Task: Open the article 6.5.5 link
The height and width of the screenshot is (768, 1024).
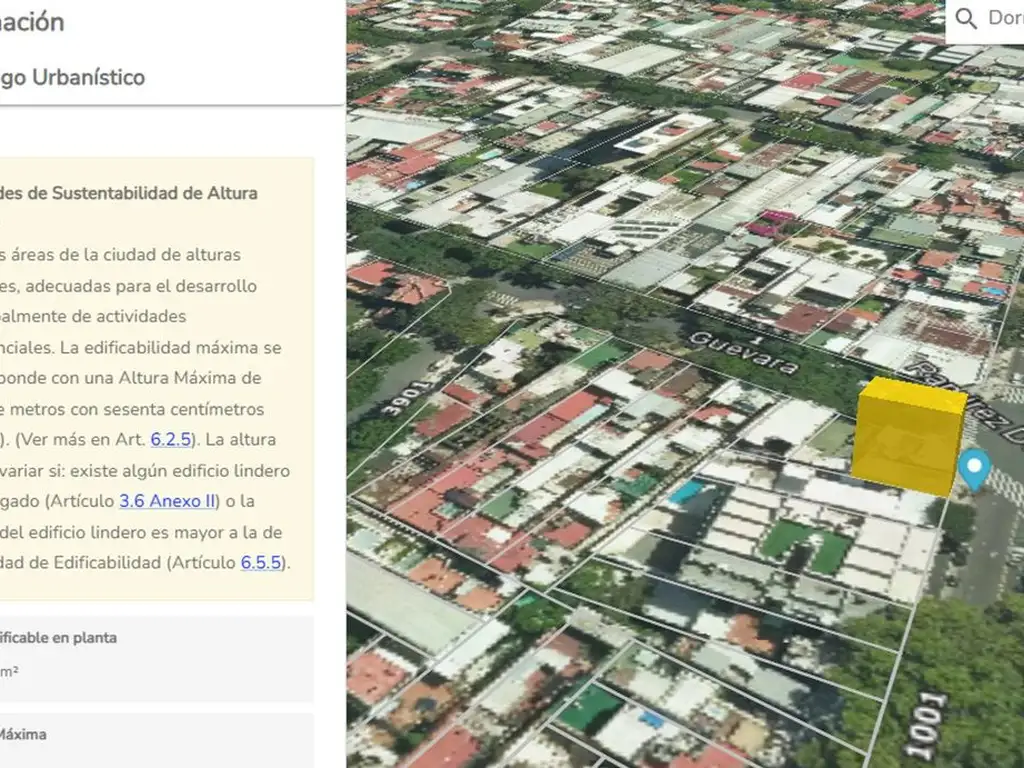Action: [261, 562]
